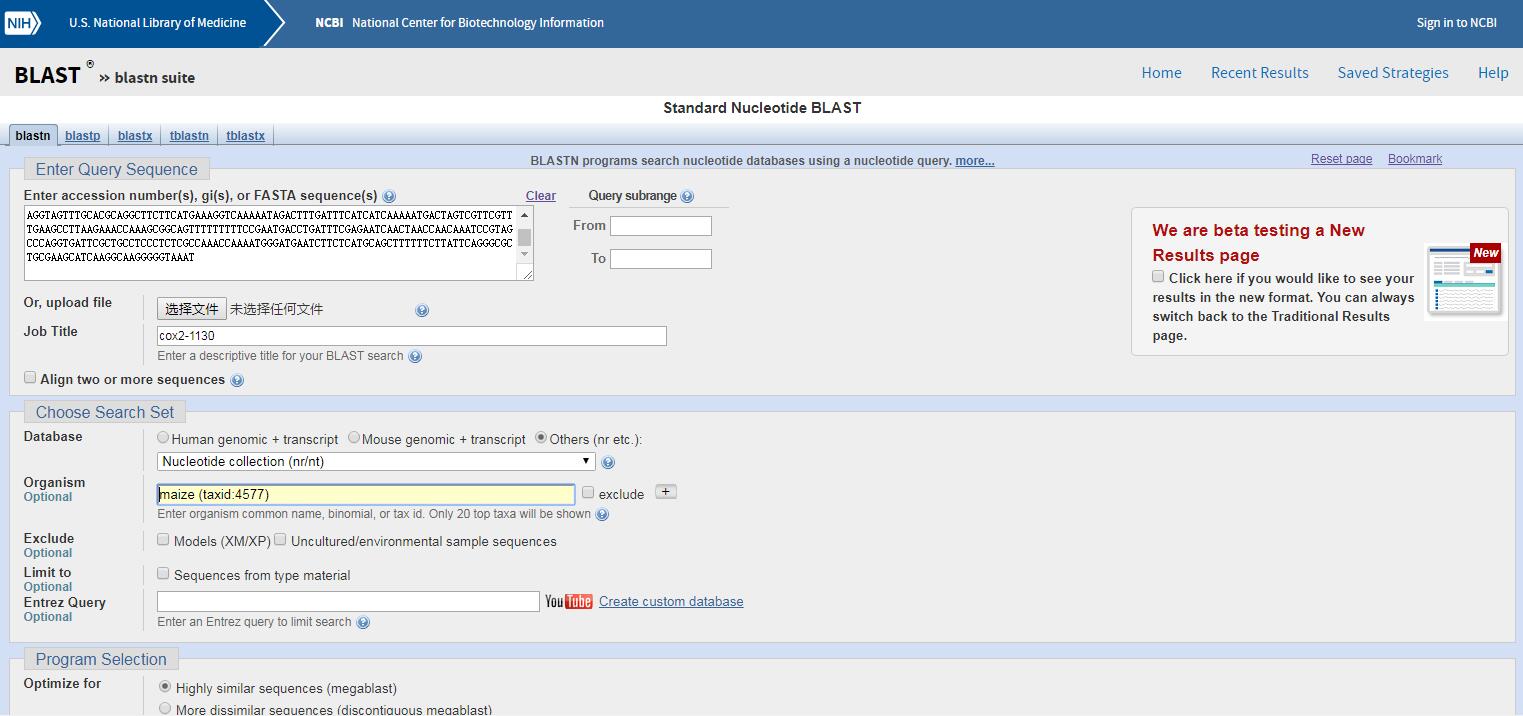The image size is (1523, 716).
Task: Click the Job Title field
Action: point(412,336)
